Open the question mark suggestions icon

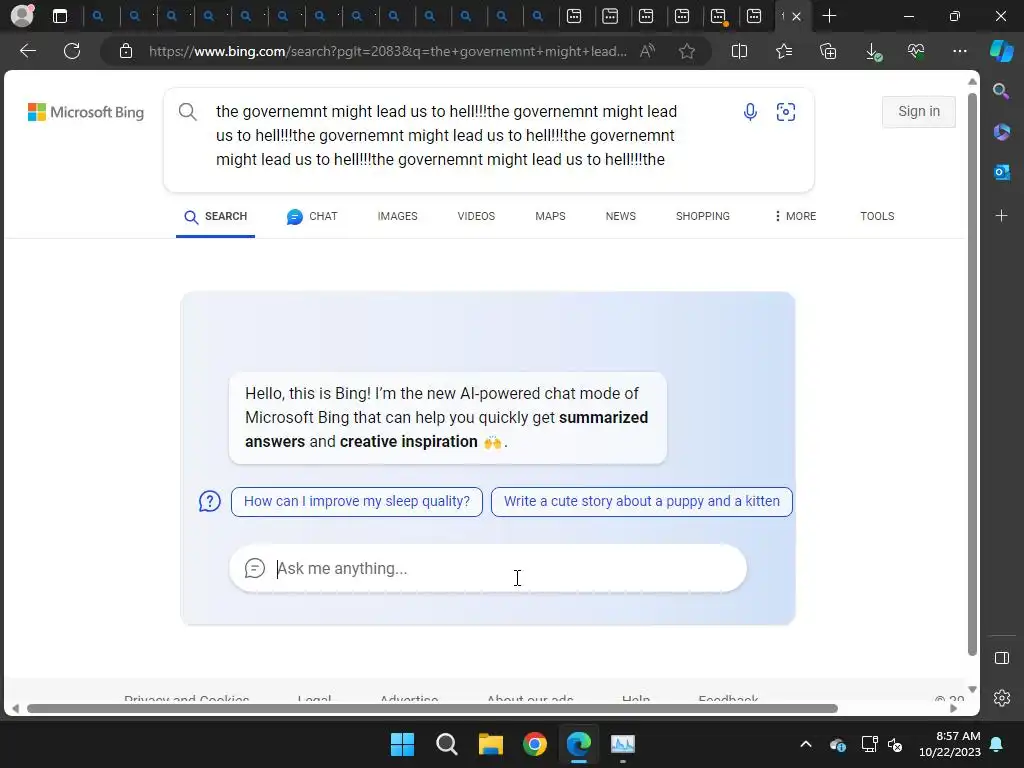pyautogui.click(x=210, y=502)
